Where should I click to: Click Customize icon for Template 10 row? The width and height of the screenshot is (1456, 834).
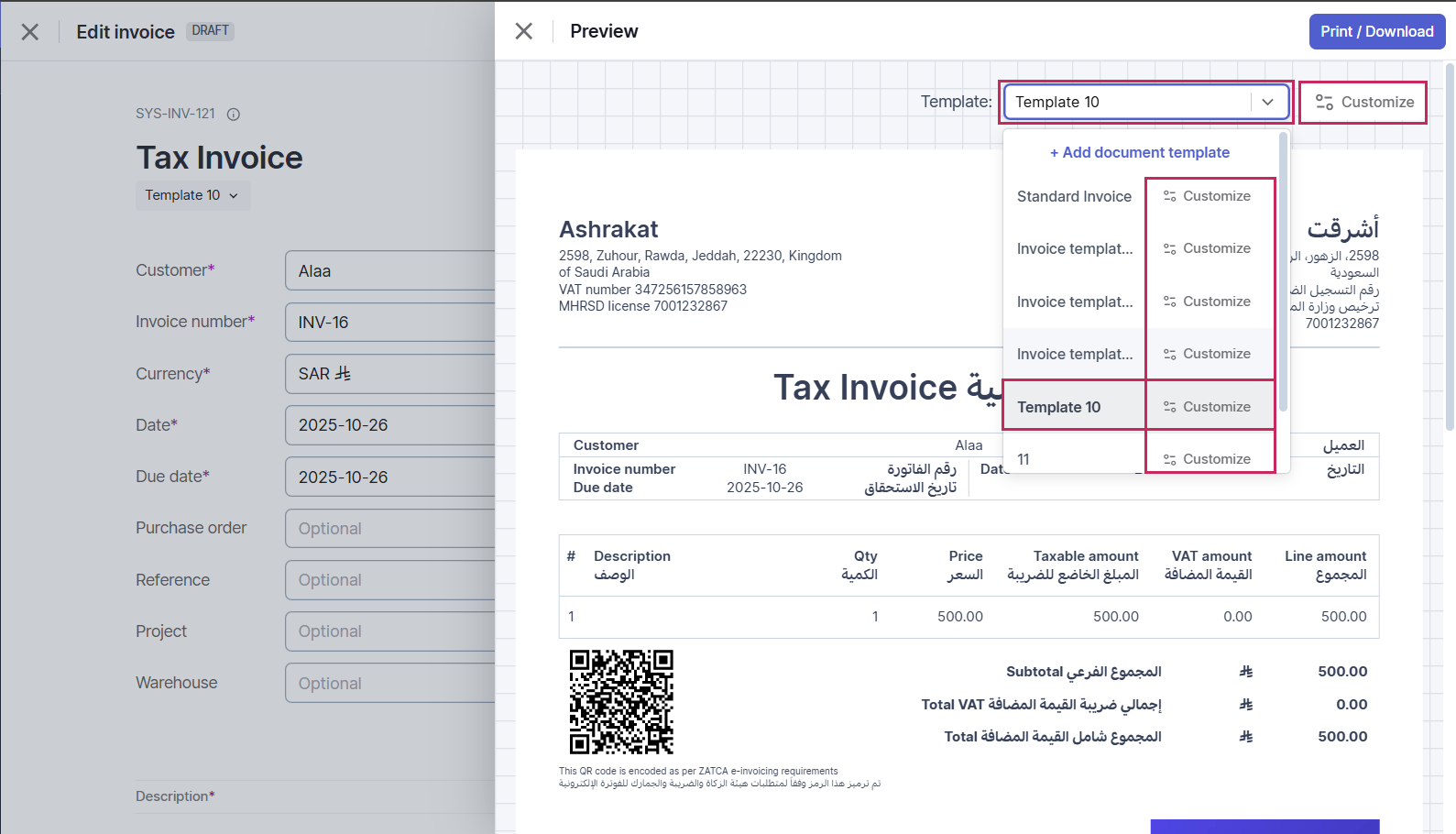(1170, 407)
